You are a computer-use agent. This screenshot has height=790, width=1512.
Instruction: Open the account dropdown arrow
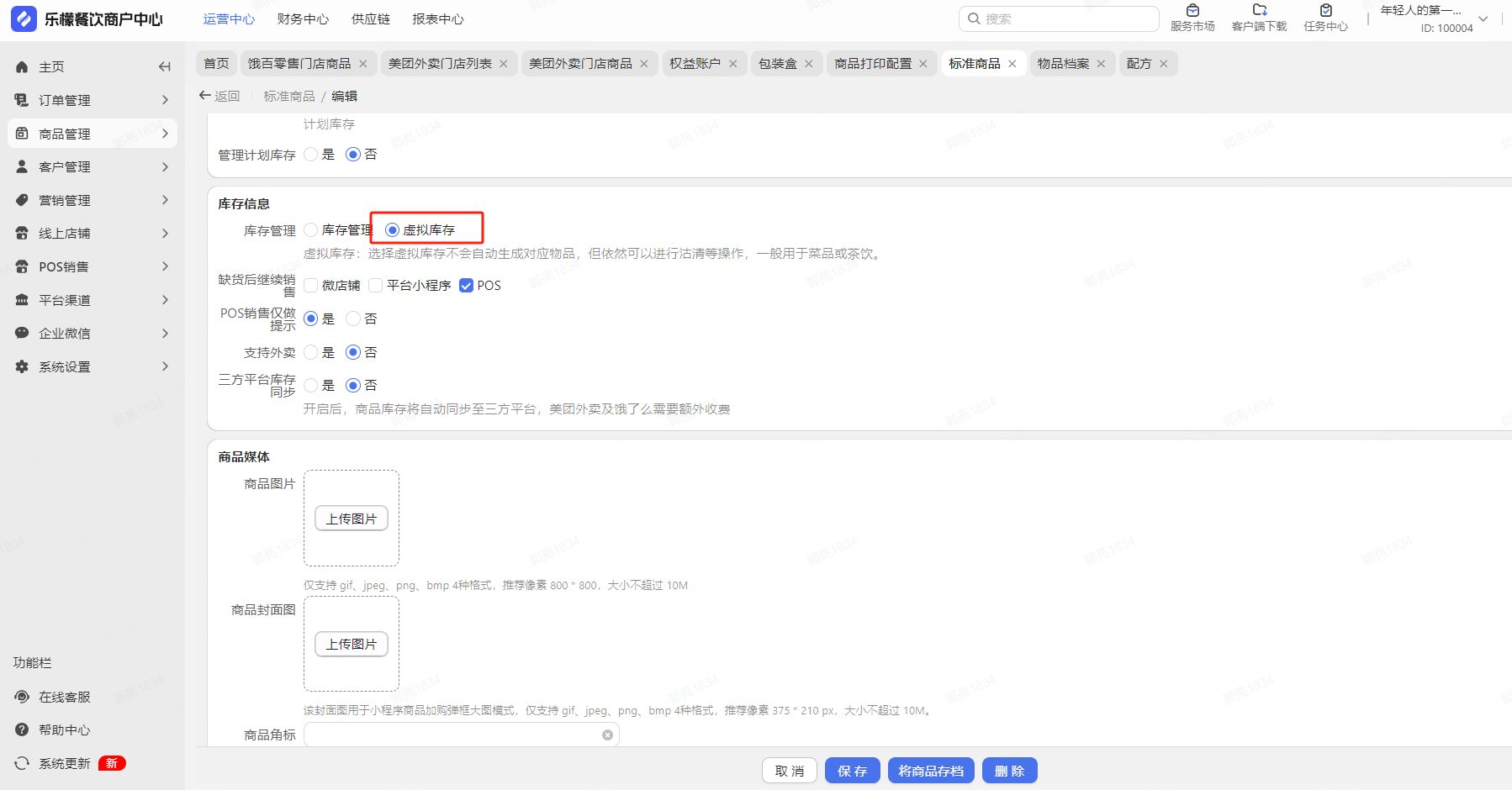(1483, 18)
